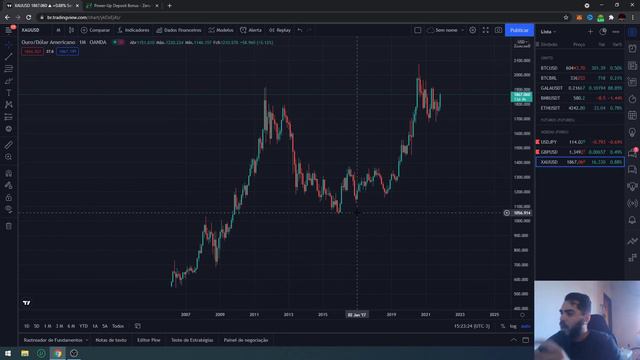Select BNBUSDT in the watchlist
The width and height of the screenshot is (640, 360).
[x=580, y=98]
